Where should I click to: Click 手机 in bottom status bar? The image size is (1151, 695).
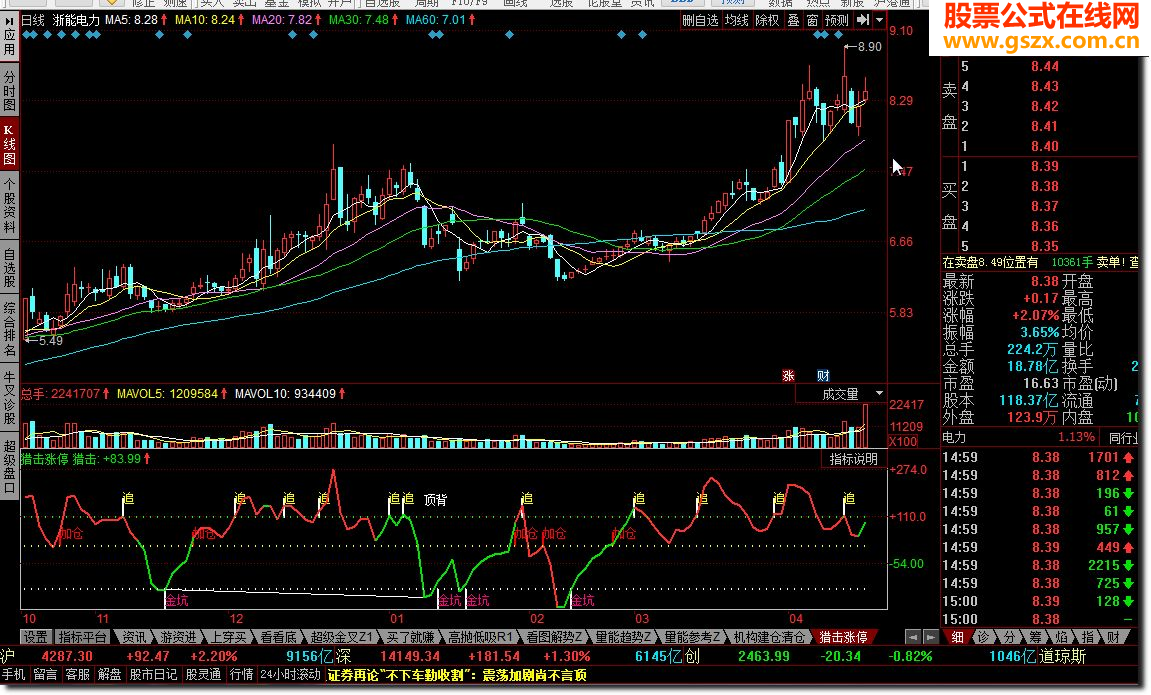point(13,674)
